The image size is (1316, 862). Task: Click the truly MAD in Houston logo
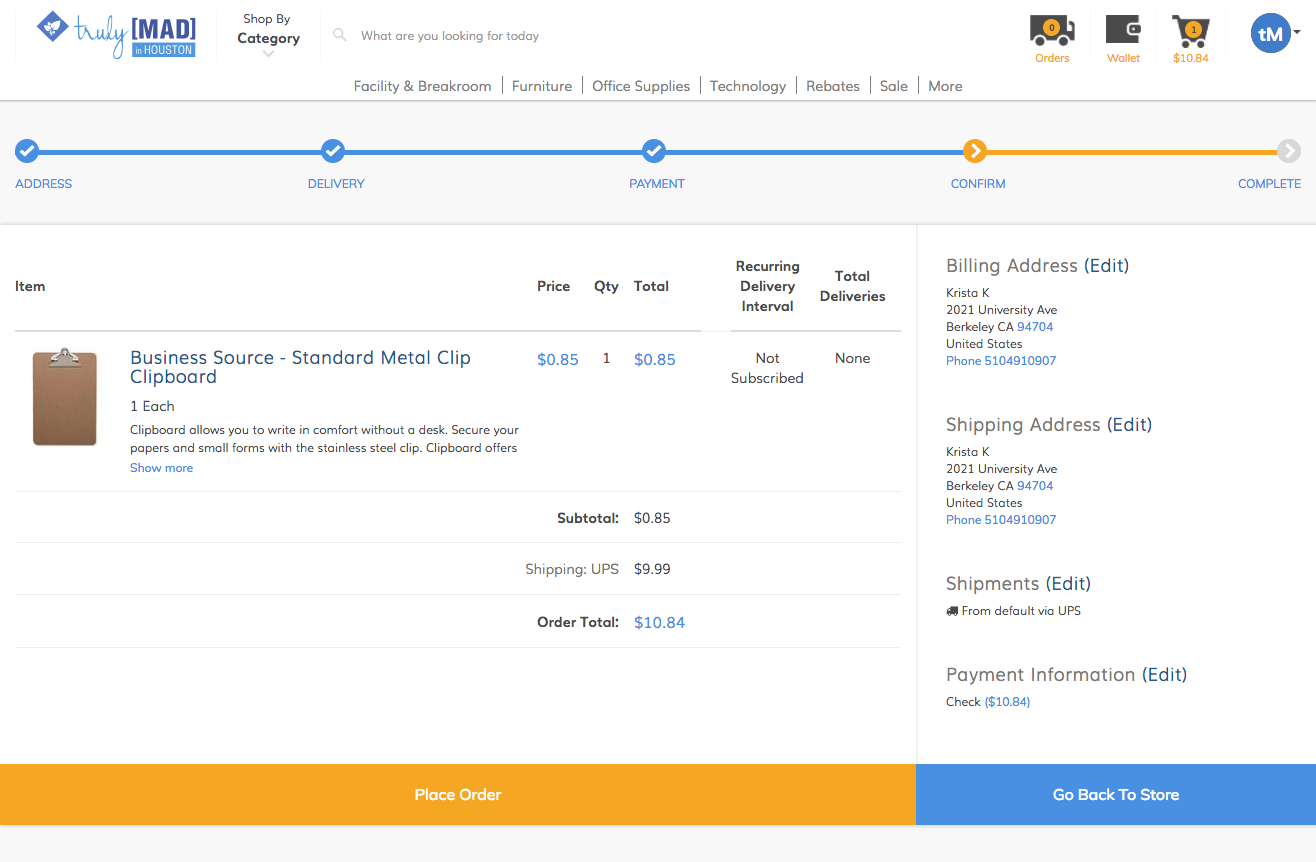click(x=116, y=35)
